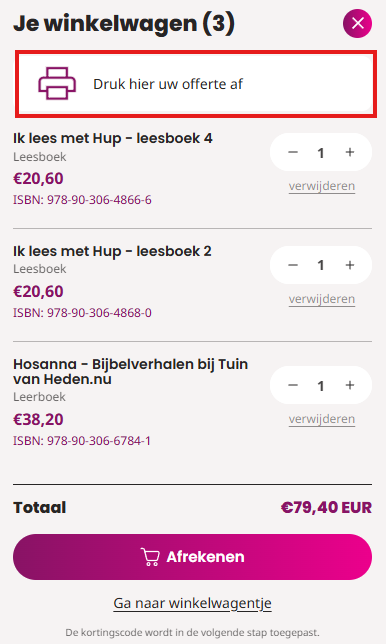Remove the Hosanna book via verwijderen
386x644 pixels.
pyautogui.click(x=322, y=419)
